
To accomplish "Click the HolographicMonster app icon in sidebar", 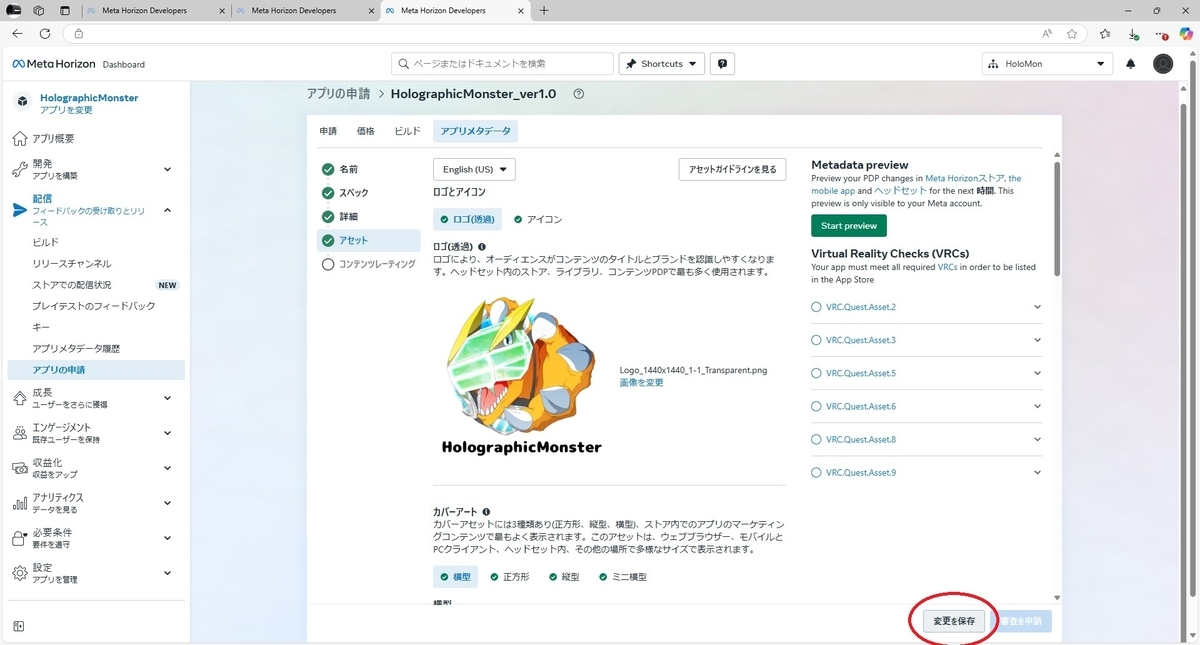I will pos(22,102).
